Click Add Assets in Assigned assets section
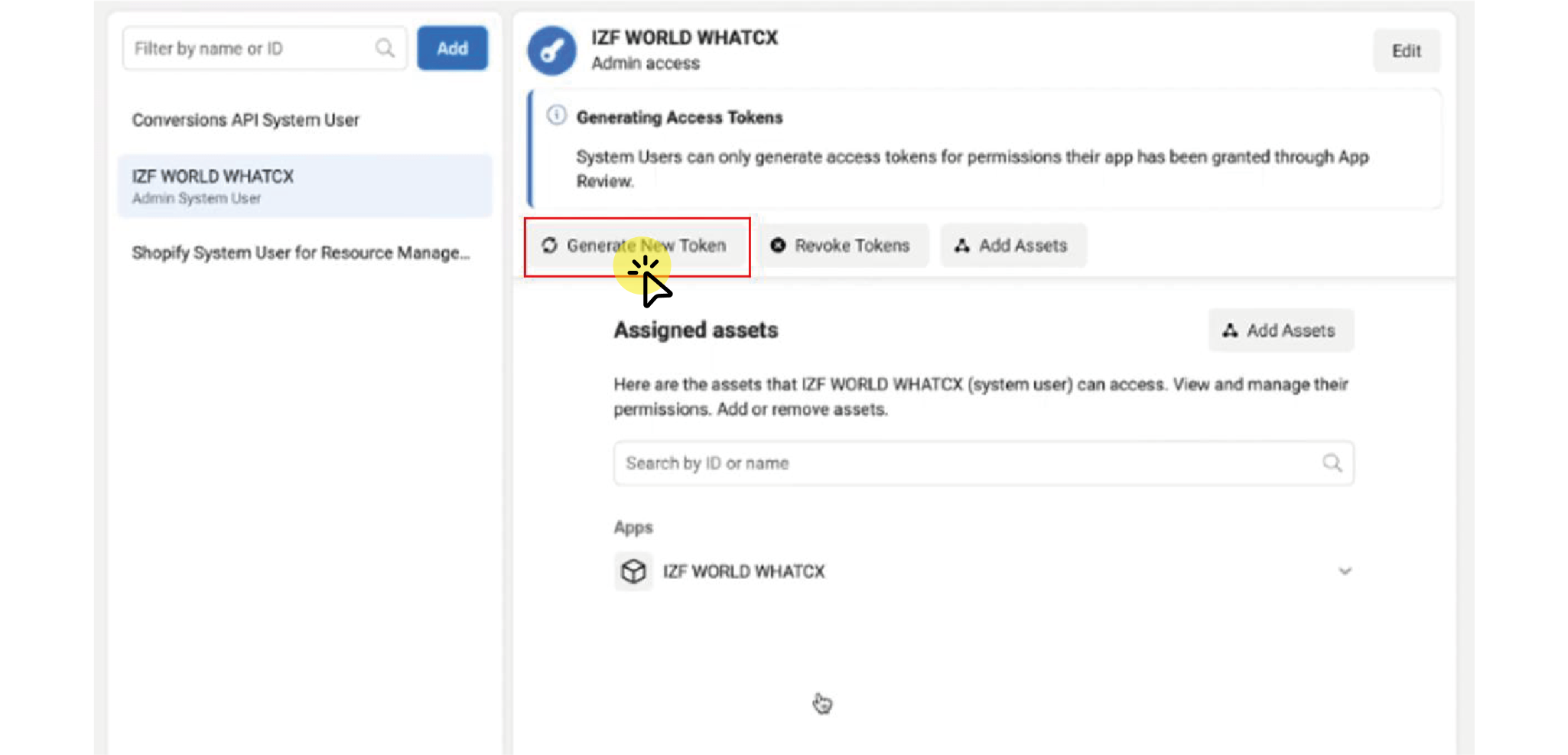 pyautogui.click(x=1280, y=330)
